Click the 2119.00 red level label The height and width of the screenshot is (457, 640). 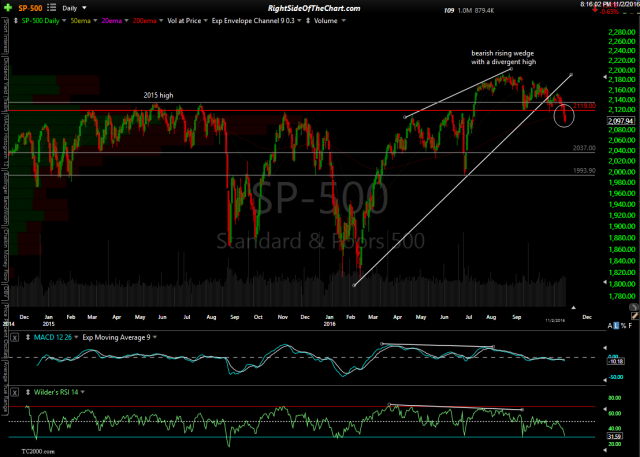click(584, 106)
